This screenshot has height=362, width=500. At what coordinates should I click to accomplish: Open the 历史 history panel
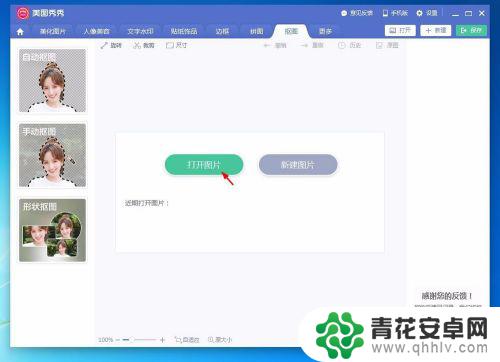349,45
